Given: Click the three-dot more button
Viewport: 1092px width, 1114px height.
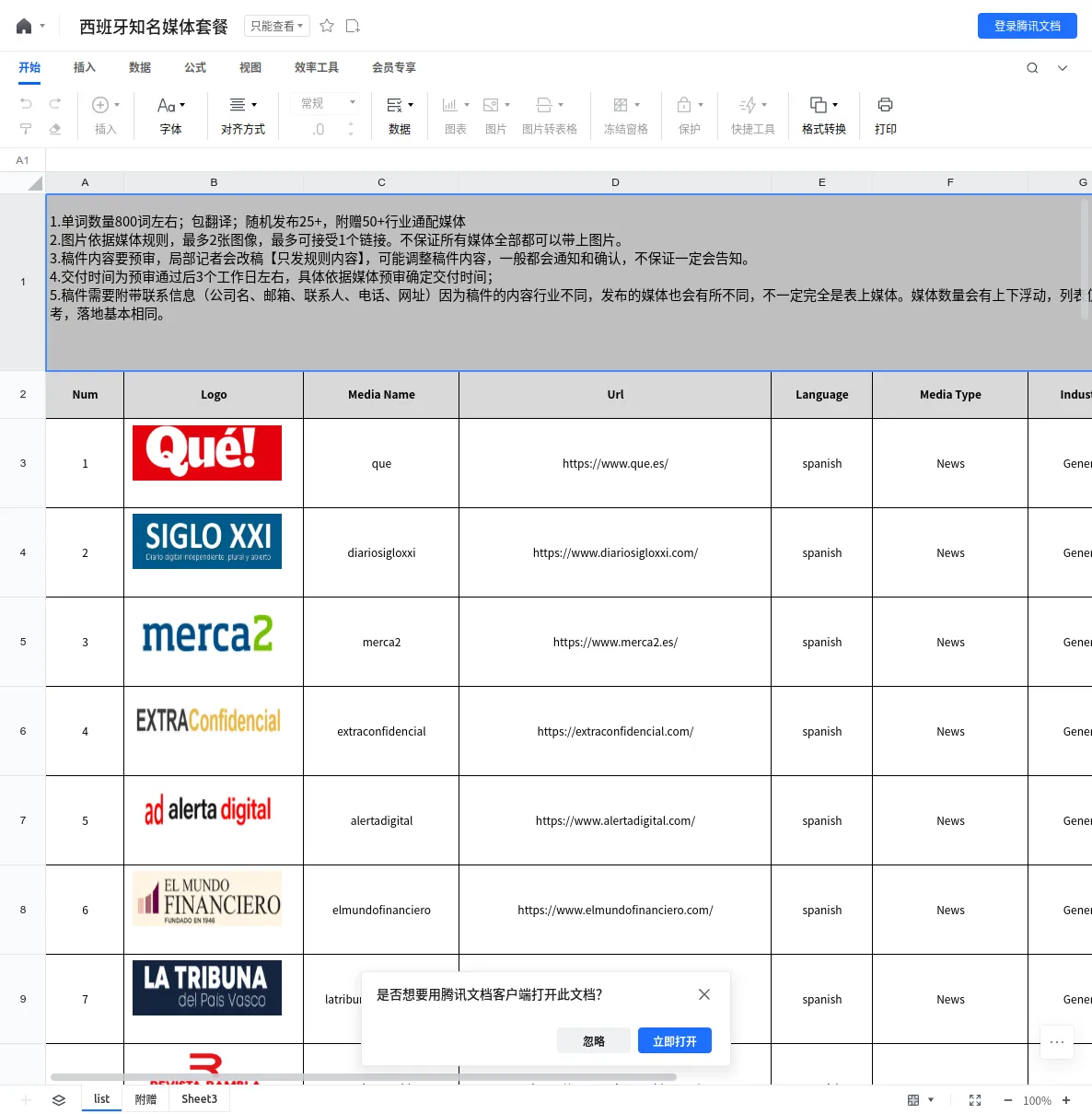Looking at the screenshot, I should click(x=1057, y=1042).
